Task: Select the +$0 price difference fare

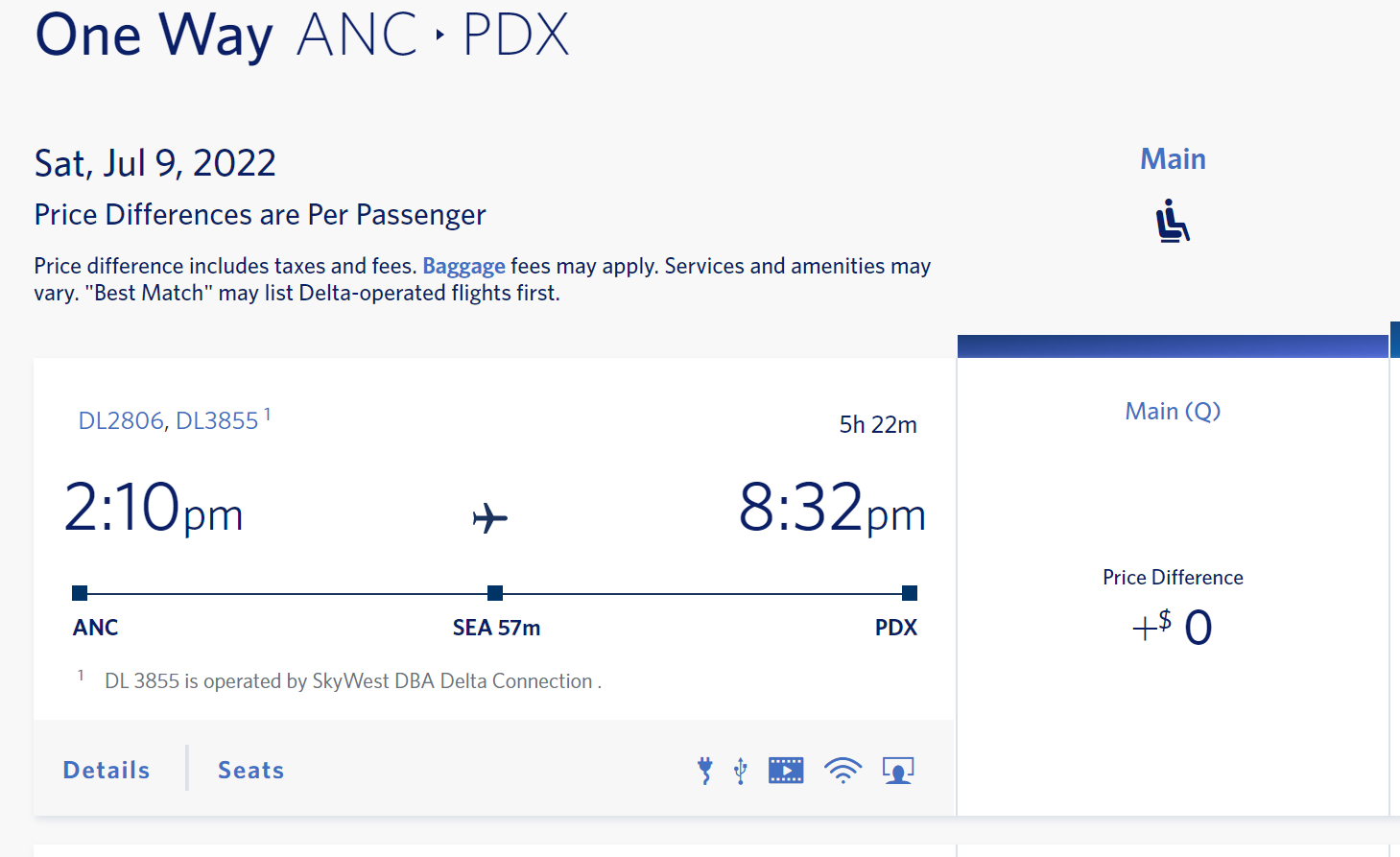Action: point(1173,626)
